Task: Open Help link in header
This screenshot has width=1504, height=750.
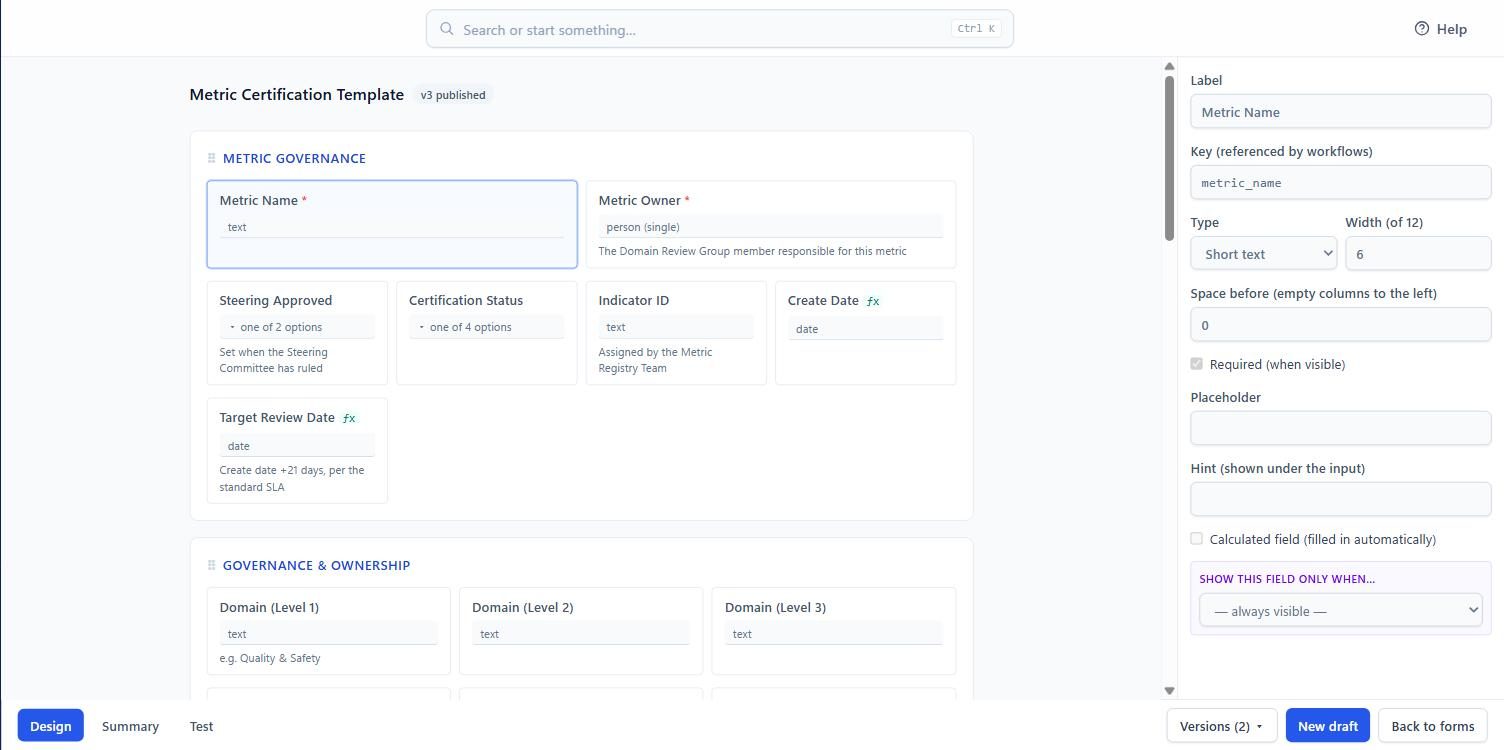Action: 1441,29
